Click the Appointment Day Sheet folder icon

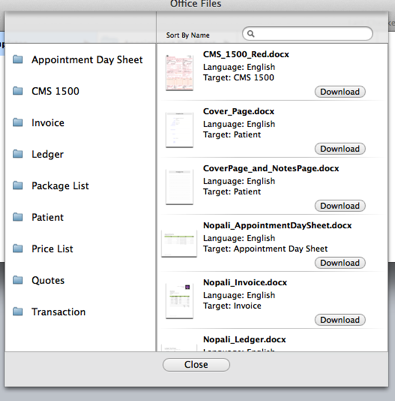[x=18, y=60]
